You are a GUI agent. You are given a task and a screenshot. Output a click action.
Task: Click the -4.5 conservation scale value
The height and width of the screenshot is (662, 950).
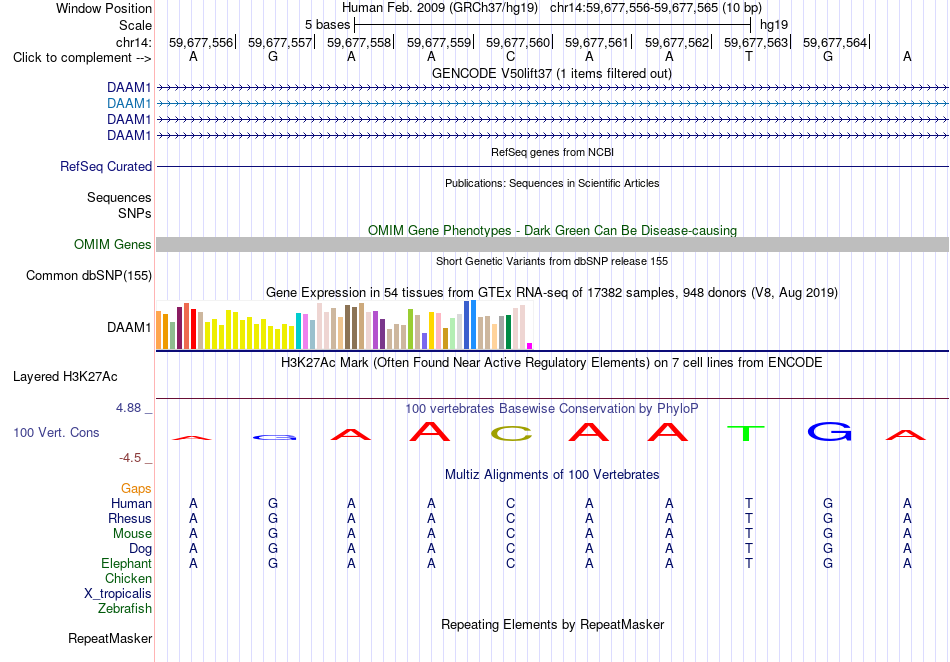(130, 458)
